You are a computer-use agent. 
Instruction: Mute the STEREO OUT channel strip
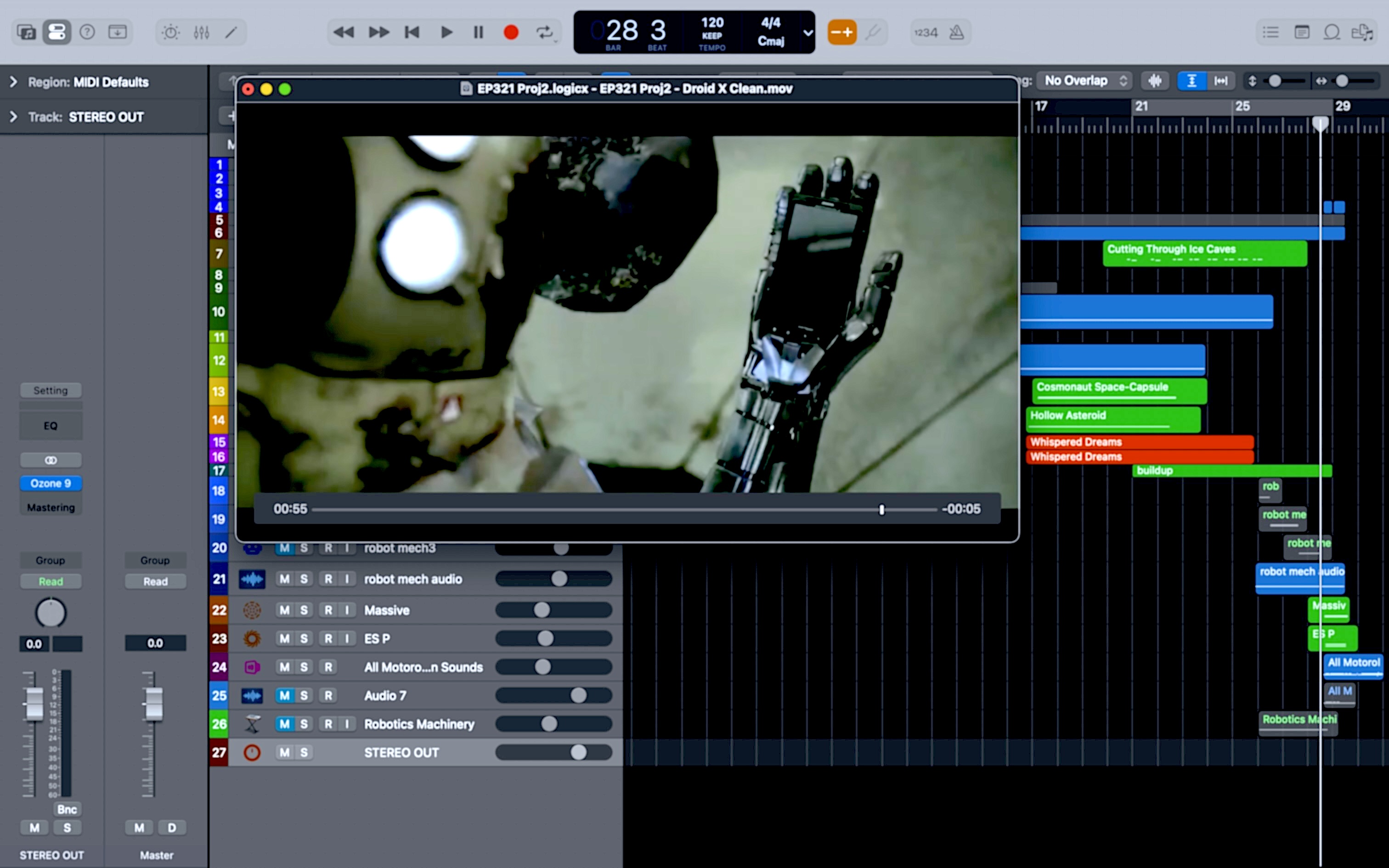[34, 828]
